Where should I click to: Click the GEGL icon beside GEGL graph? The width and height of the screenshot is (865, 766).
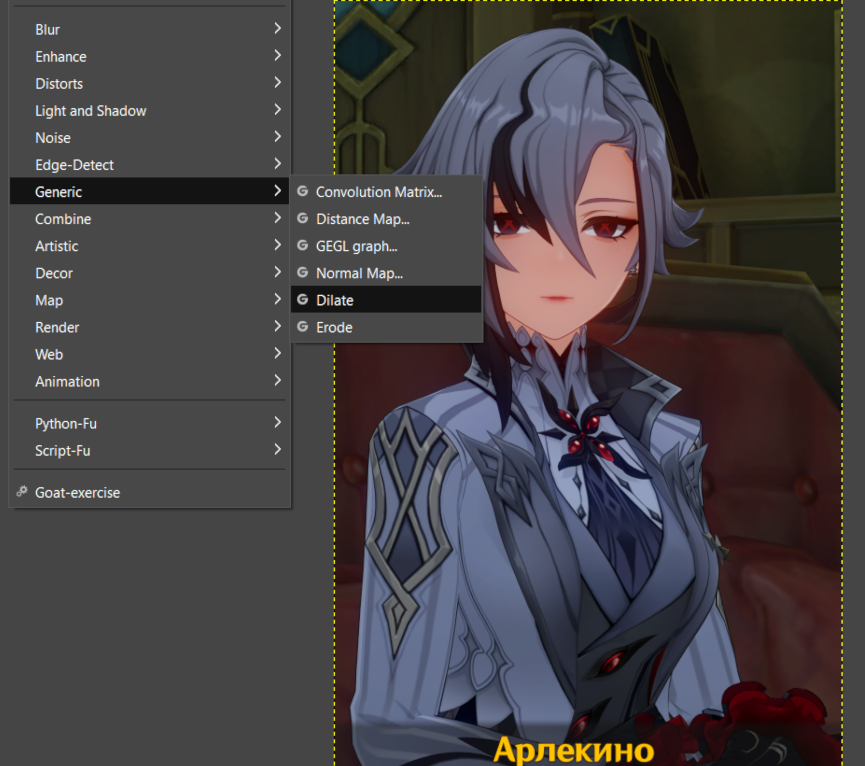point(302,245)
